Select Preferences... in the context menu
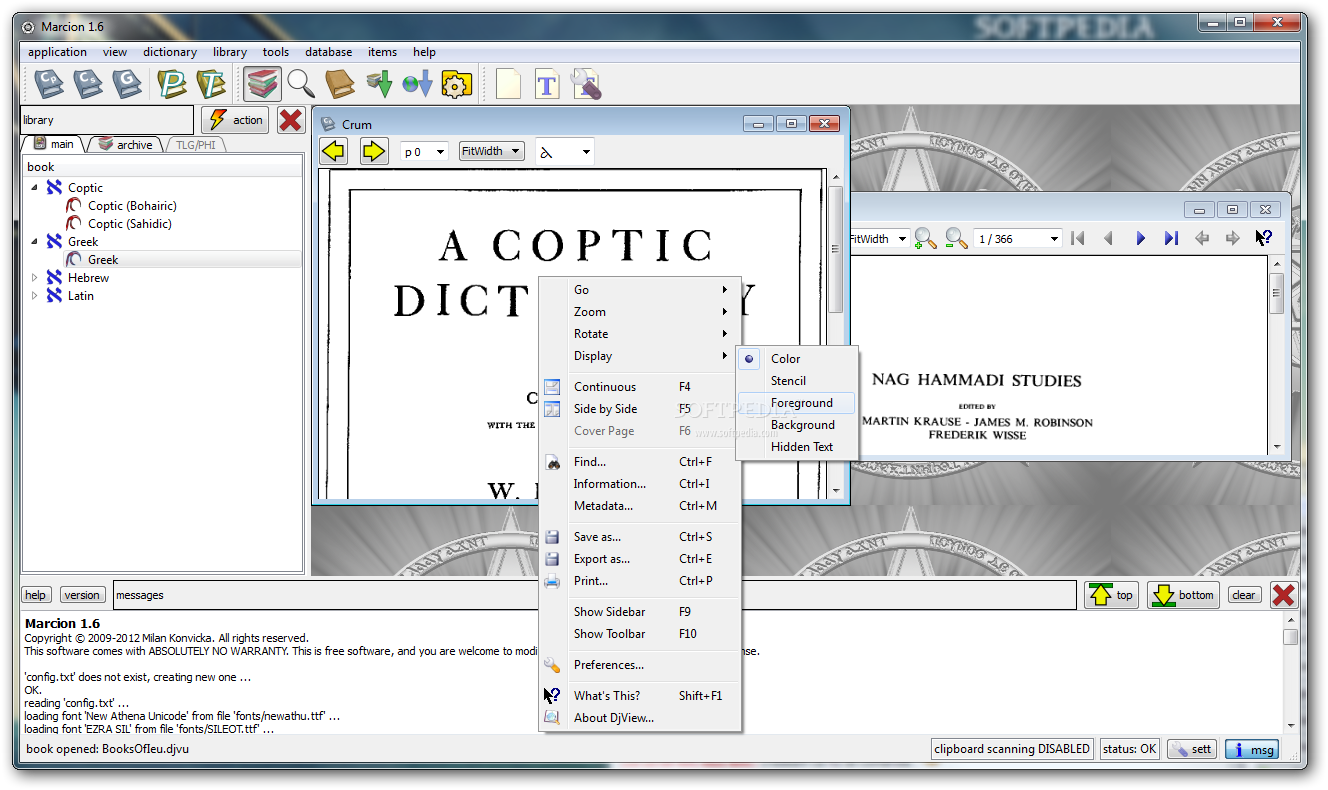Image resolution: width=1328 pixels, height=790 pixels. 640,665
